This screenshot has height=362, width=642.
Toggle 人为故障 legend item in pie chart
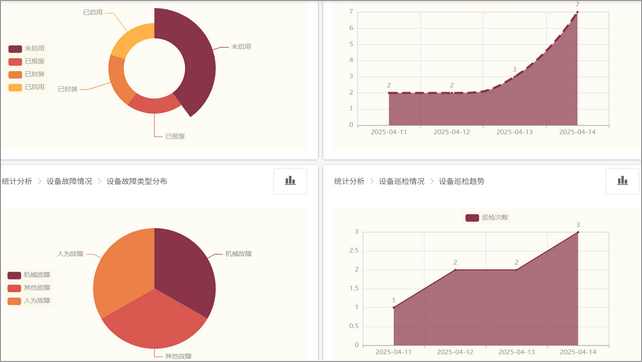(29, 301)
